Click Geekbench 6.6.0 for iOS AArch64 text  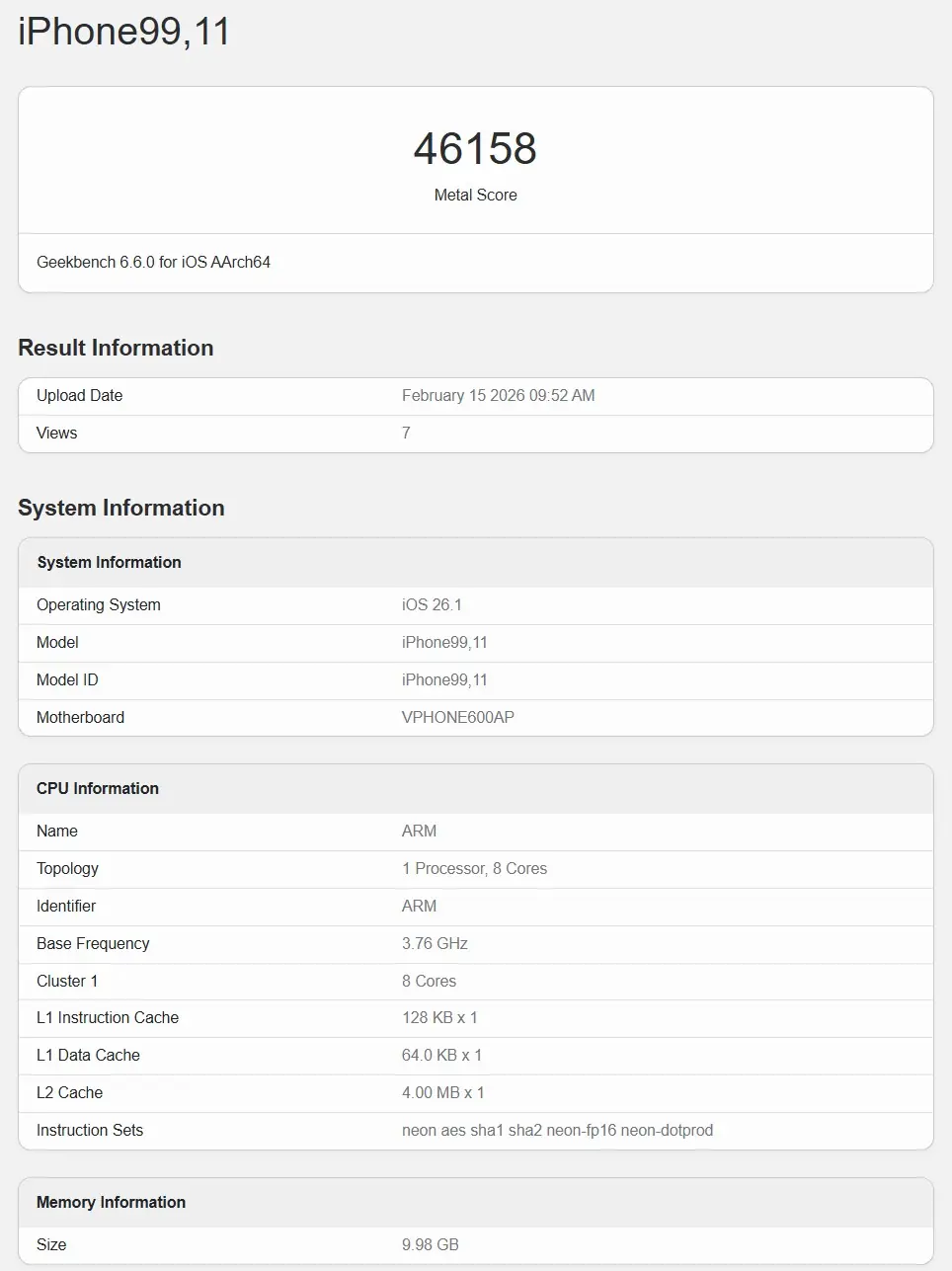153,263
